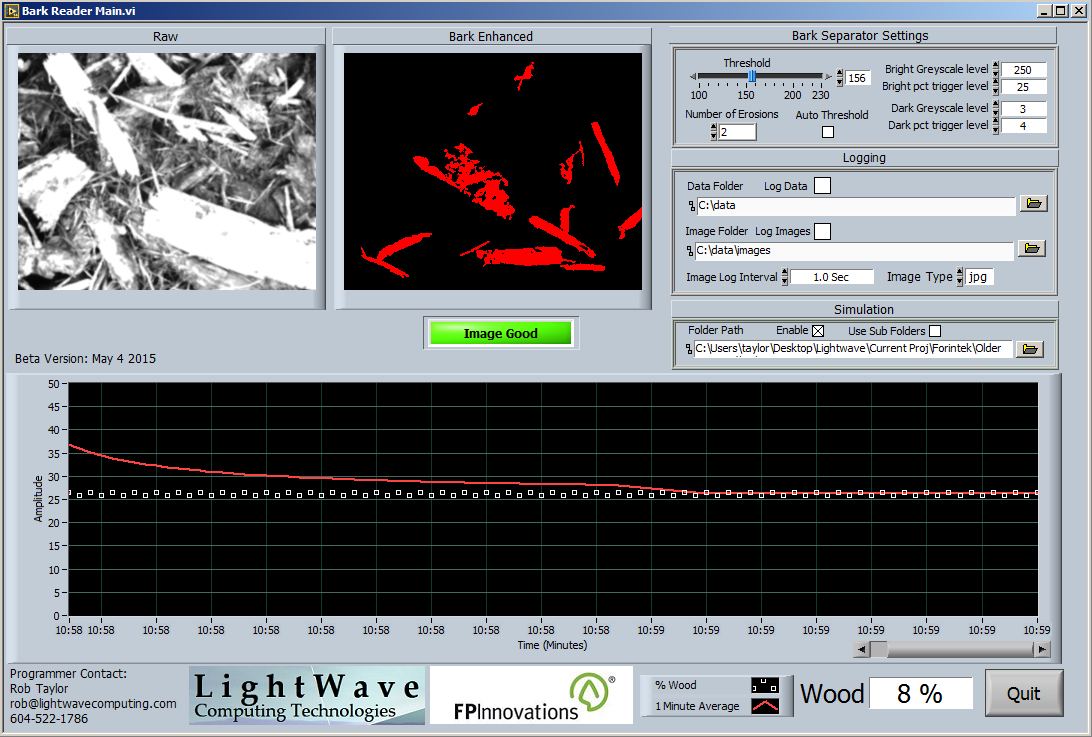Click the Dark pct trigger level stepper arrows
Image resolution: width=1092 pixels, height=737 pixels.
[x=996, y=125]
